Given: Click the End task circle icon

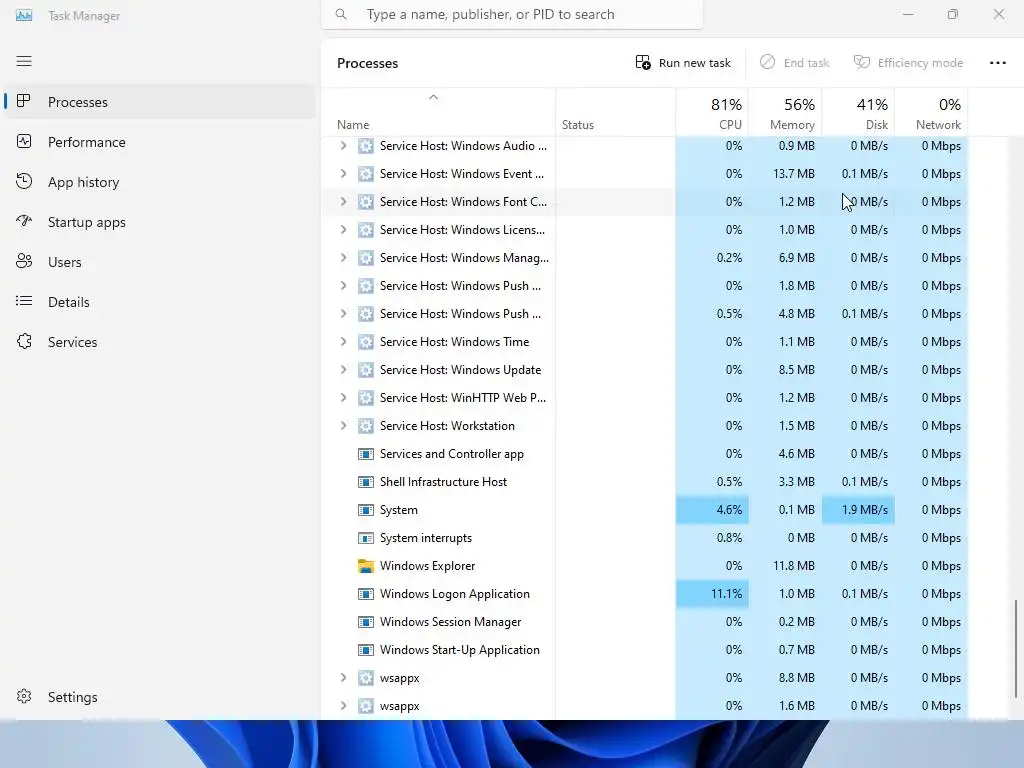Looking at the screenshot, I should tap(767, 62).
